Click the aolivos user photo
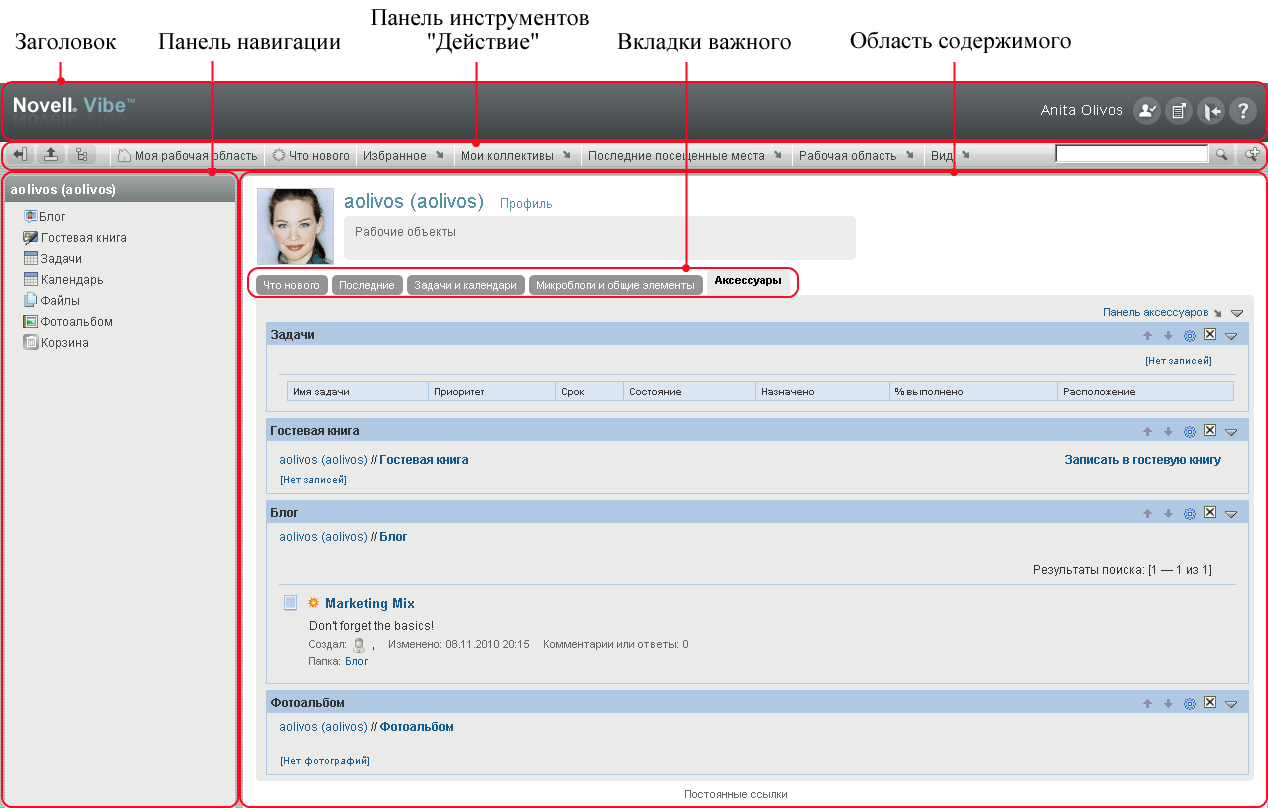The height and width of the screenshot is (808, 1268). point(296,226)
